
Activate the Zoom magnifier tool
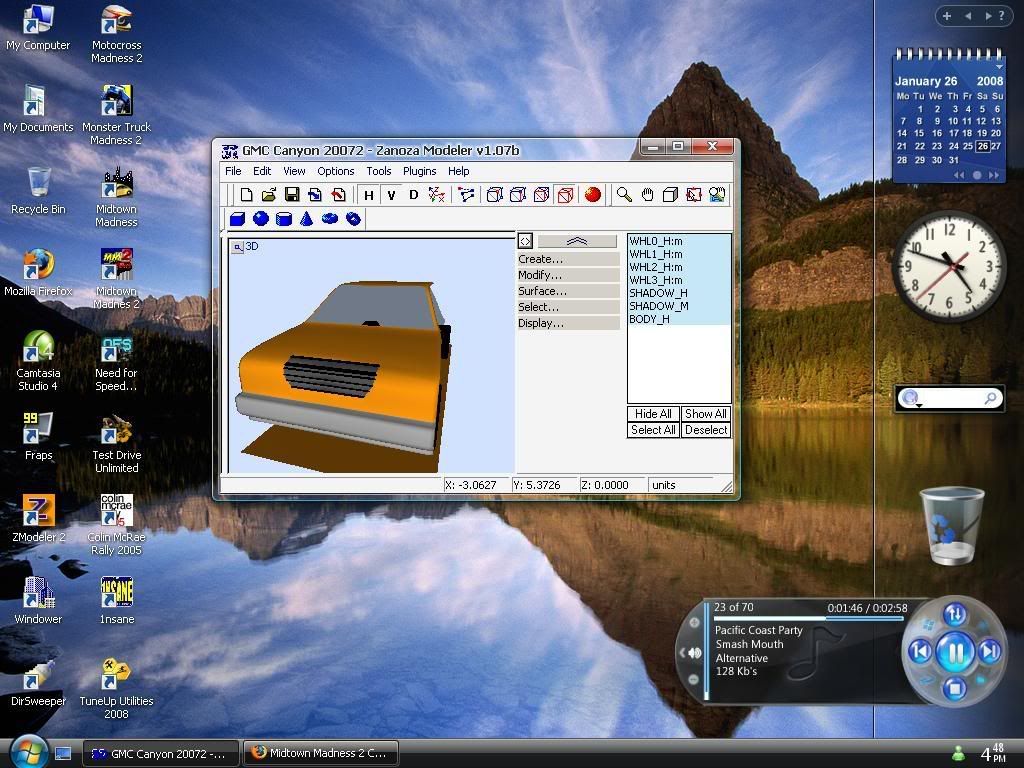(x=624, y=195)
